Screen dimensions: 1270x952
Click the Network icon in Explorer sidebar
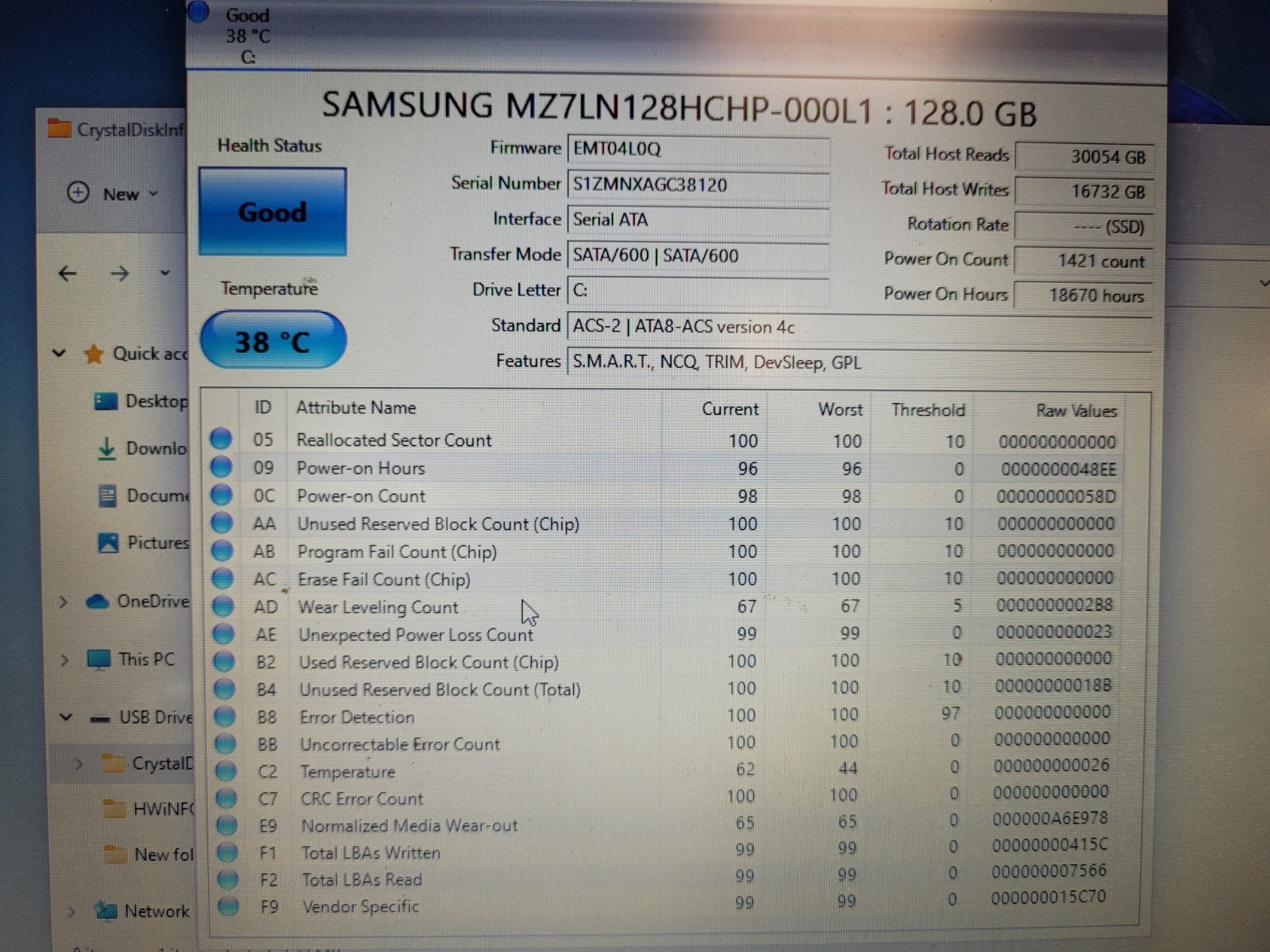pyautogui.click(x=105, y=911)
